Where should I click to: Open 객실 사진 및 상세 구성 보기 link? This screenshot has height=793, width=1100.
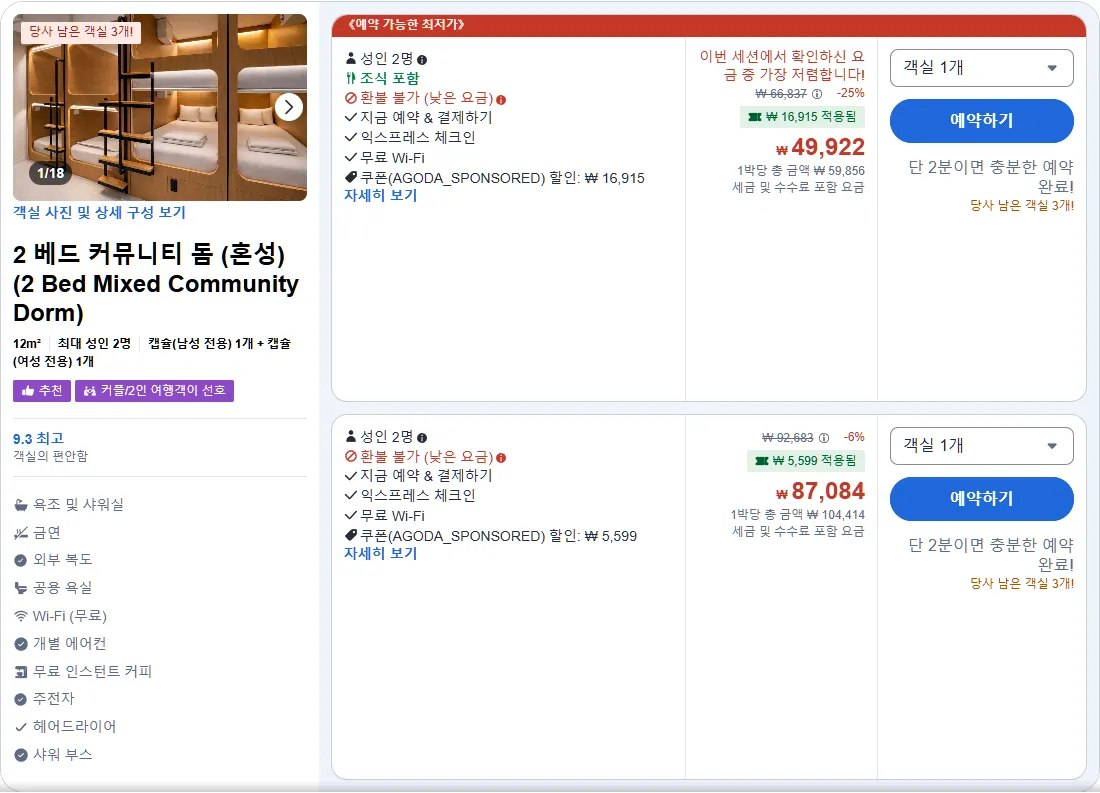[99, 213]
